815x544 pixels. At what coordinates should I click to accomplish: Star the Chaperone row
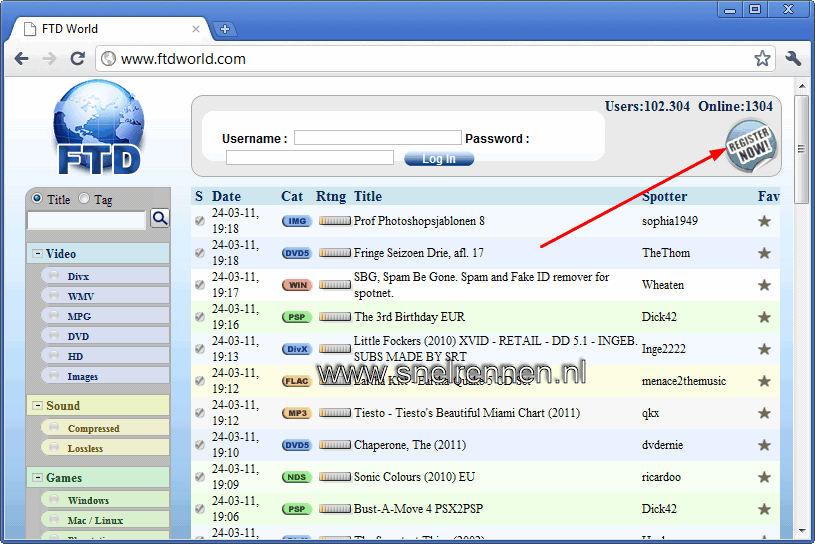click(764, 445)
